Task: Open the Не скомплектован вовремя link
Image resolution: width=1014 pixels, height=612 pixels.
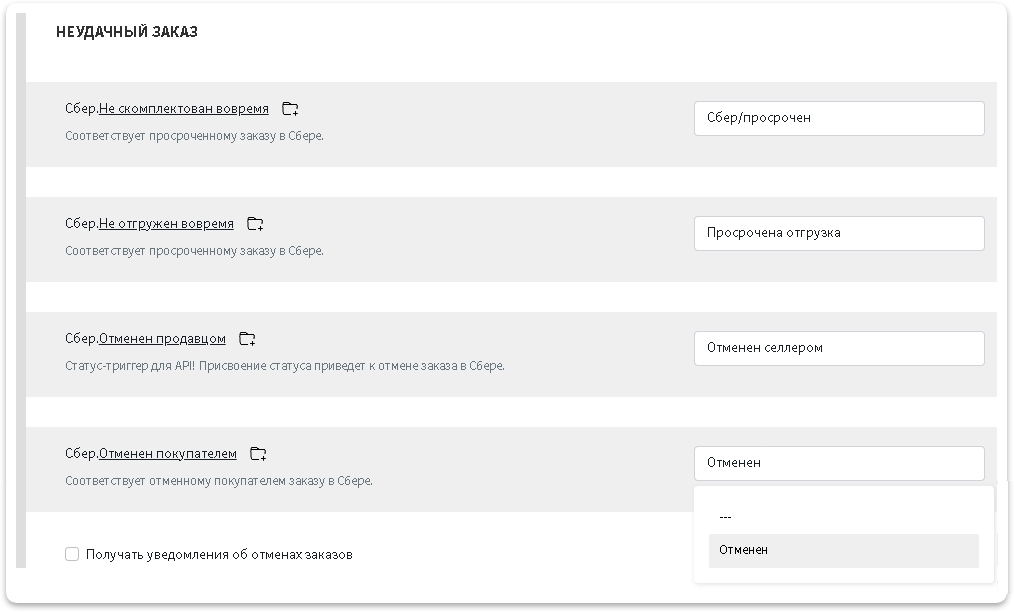Action: [184, 109]
